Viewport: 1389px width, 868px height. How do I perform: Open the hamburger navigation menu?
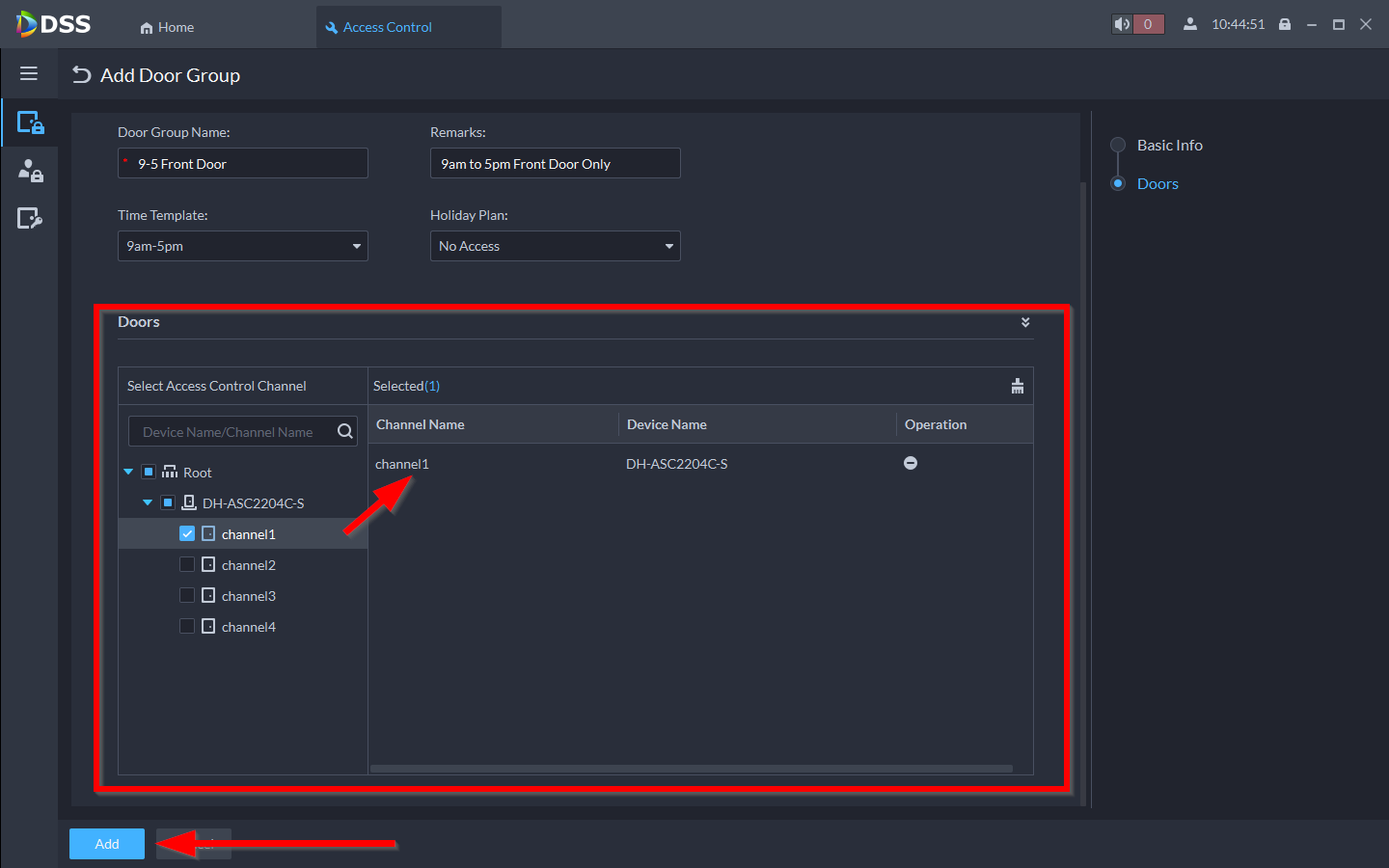tap(29, 73)
